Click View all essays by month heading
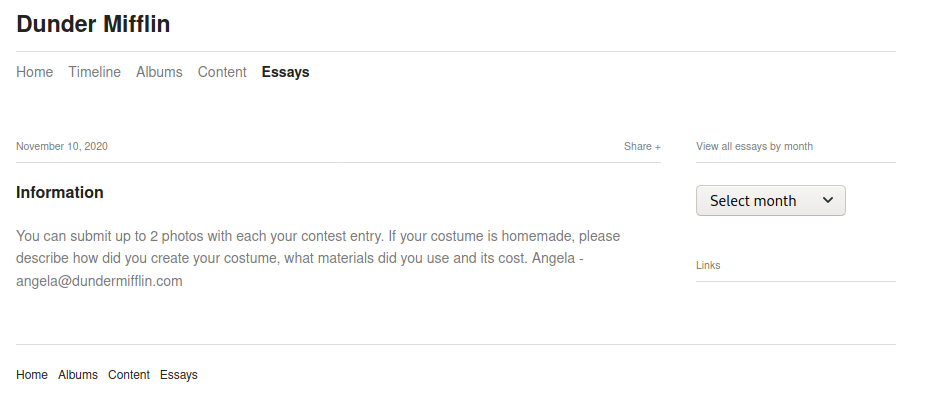 754,146
